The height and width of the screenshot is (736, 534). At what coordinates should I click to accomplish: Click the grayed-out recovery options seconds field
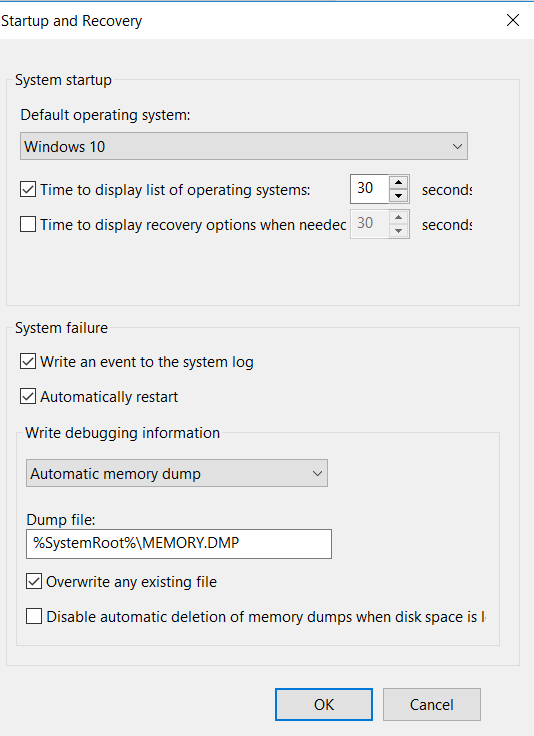370,224
